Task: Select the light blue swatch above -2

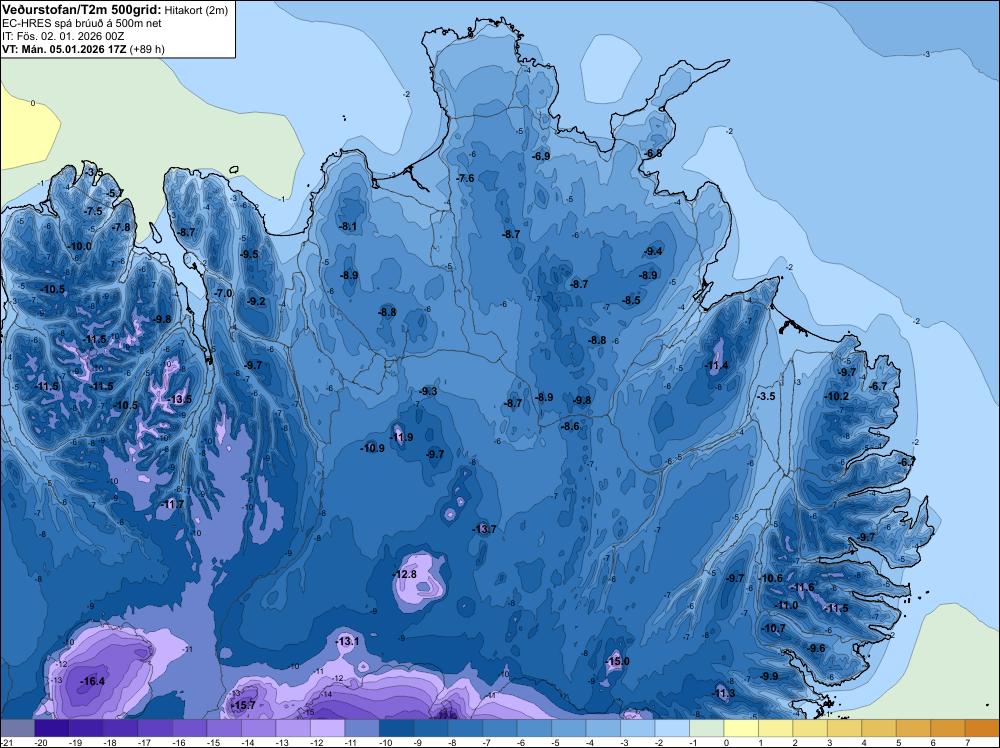Action: [672, 728]
